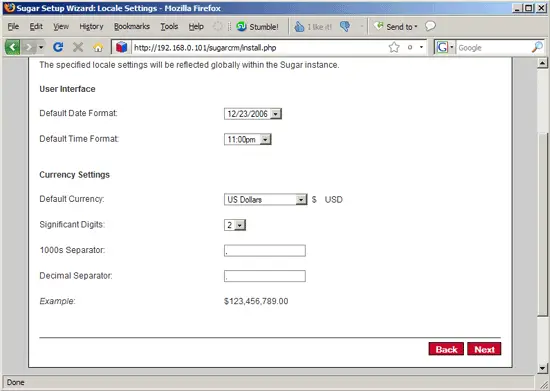Click the vertical scrollbar thumb
The height and width of the screenshot is (391, 550).
tap(542, 224)
